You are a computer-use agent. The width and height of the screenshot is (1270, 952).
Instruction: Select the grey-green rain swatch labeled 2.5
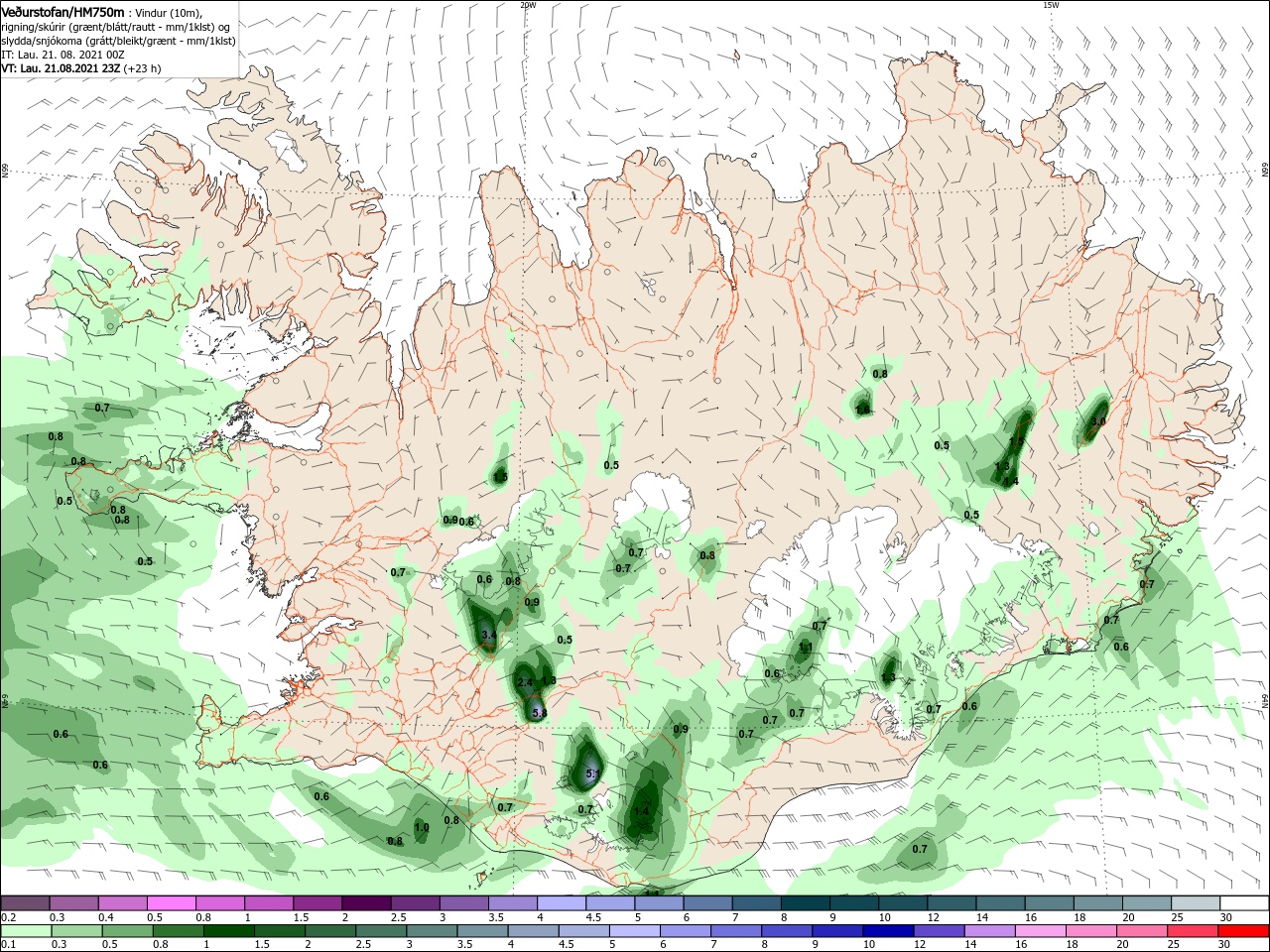click(380, 931)
